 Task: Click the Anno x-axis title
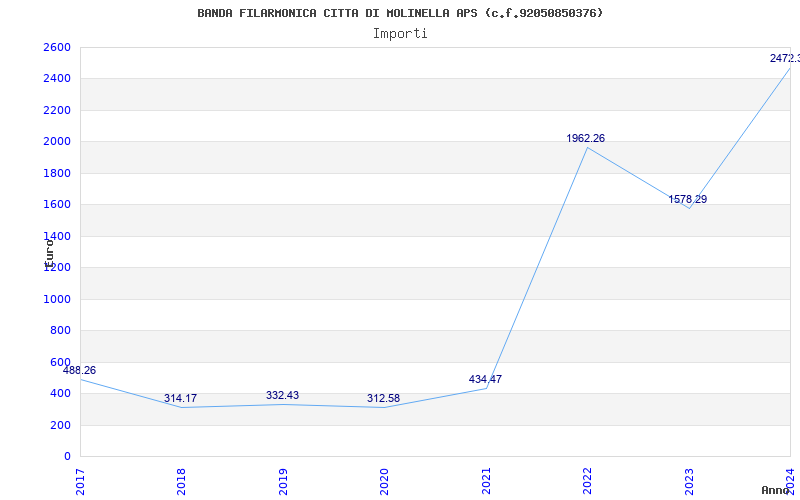(x=776, y=490)
